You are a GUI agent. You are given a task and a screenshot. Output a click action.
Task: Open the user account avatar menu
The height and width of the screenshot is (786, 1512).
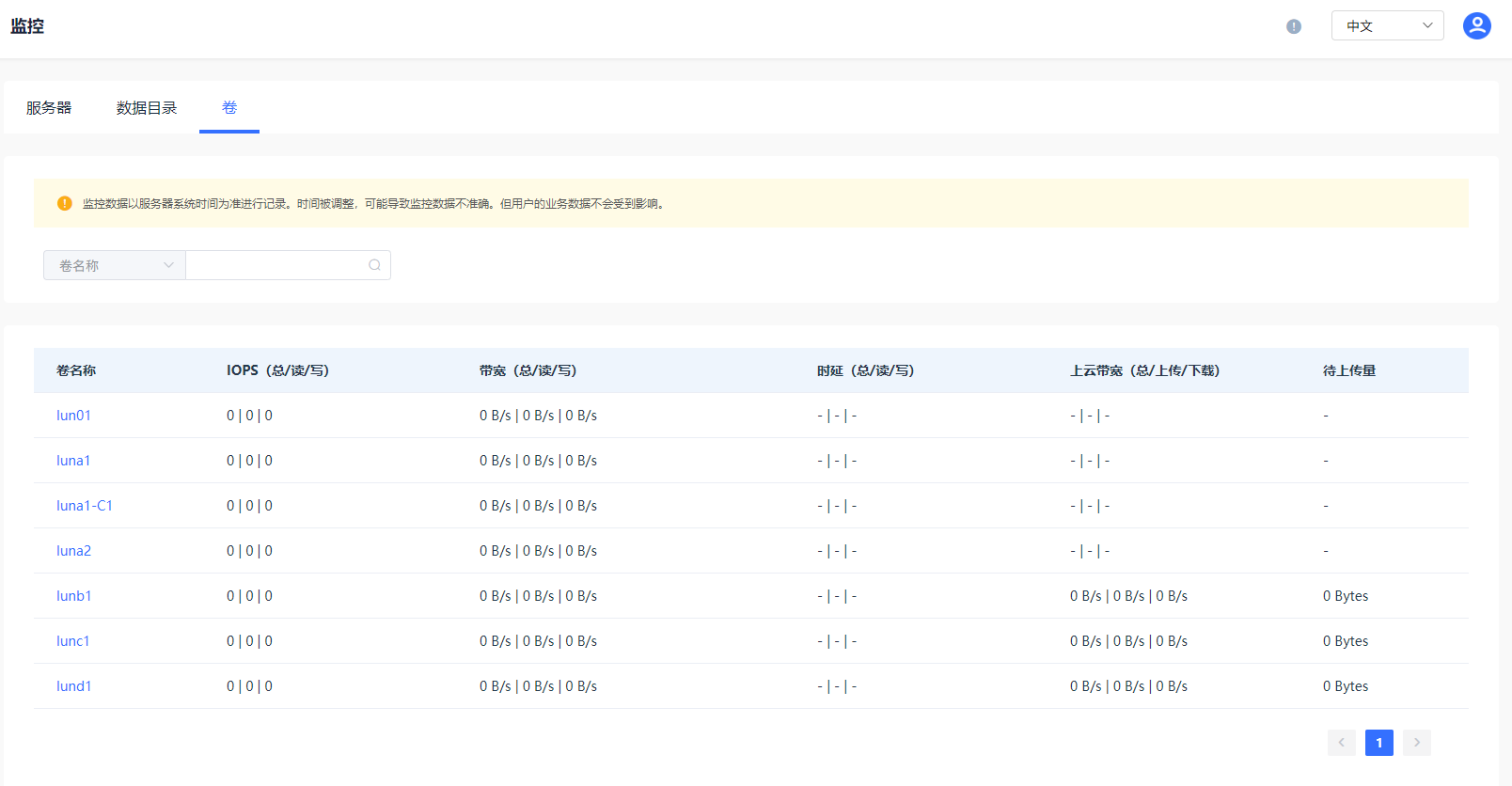[x=1476, y=25]
